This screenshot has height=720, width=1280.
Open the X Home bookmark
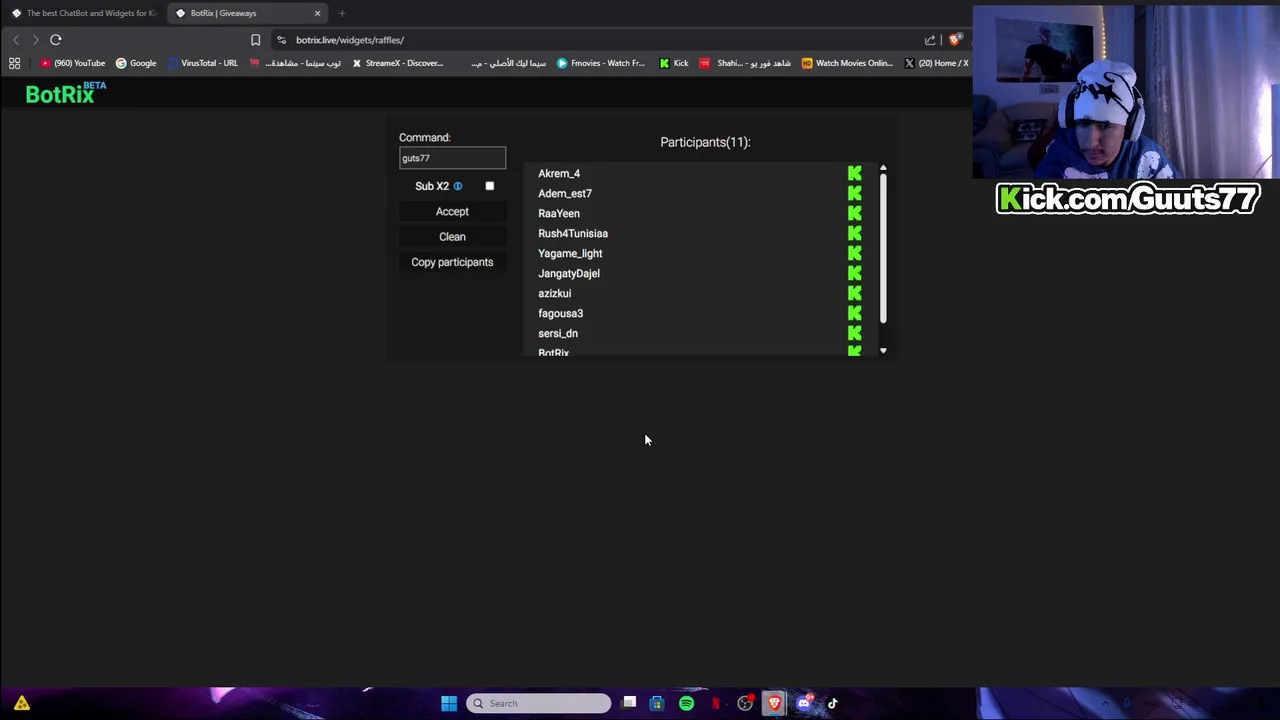[x=936, y=63]
